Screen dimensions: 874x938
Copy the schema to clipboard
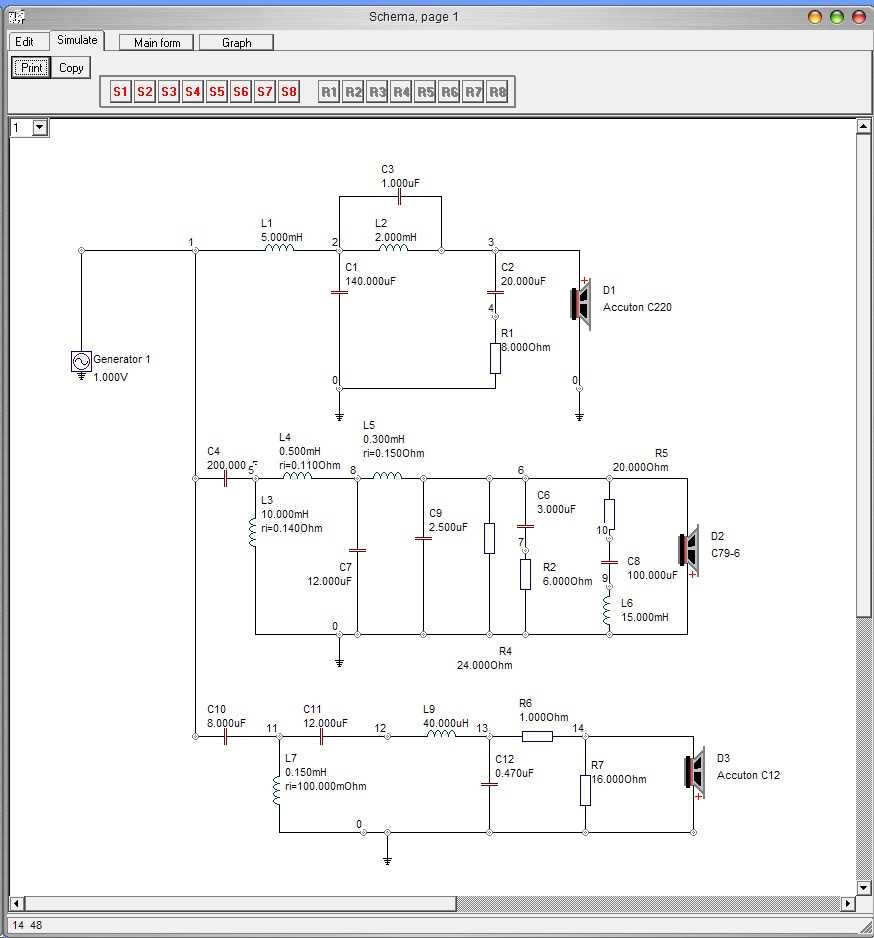click(x=71, y=68)
